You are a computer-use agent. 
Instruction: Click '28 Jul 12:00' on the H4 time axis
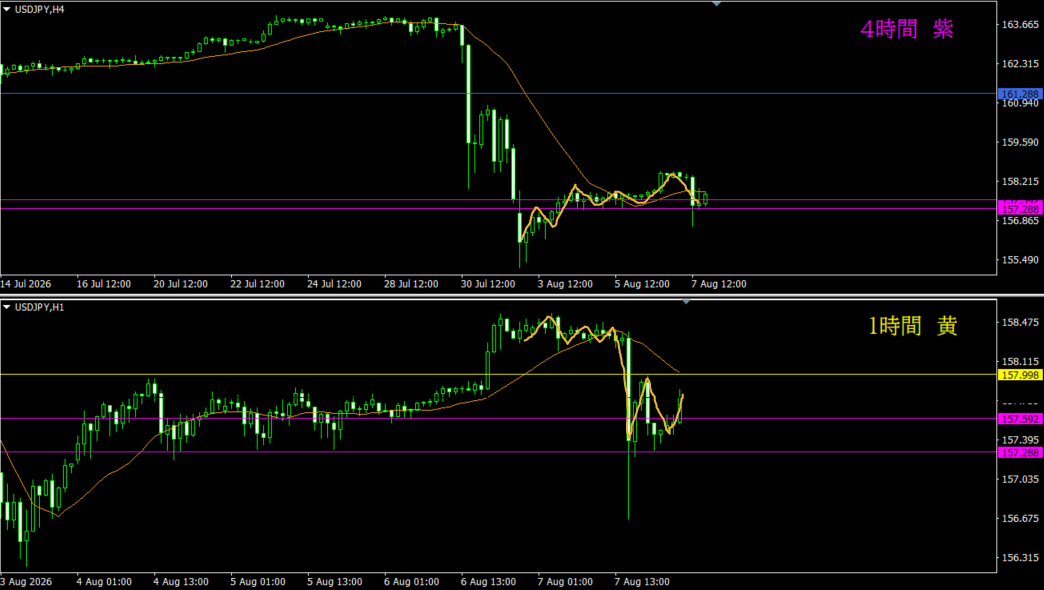point(411,284)
